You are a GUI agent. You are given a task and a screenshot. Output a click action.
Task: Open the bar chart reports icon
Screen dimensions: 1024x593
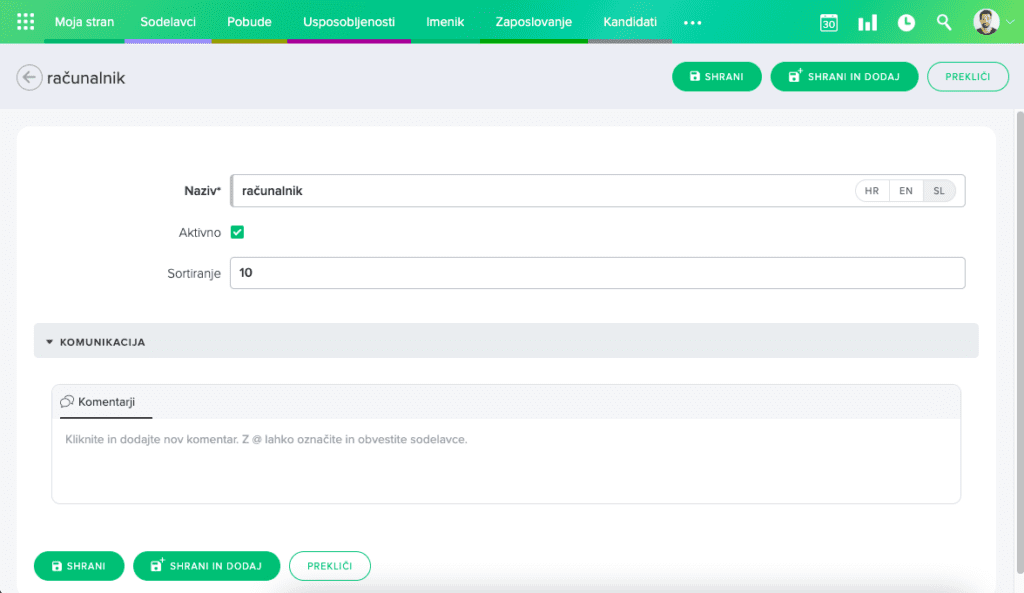(x=867, y=22)
